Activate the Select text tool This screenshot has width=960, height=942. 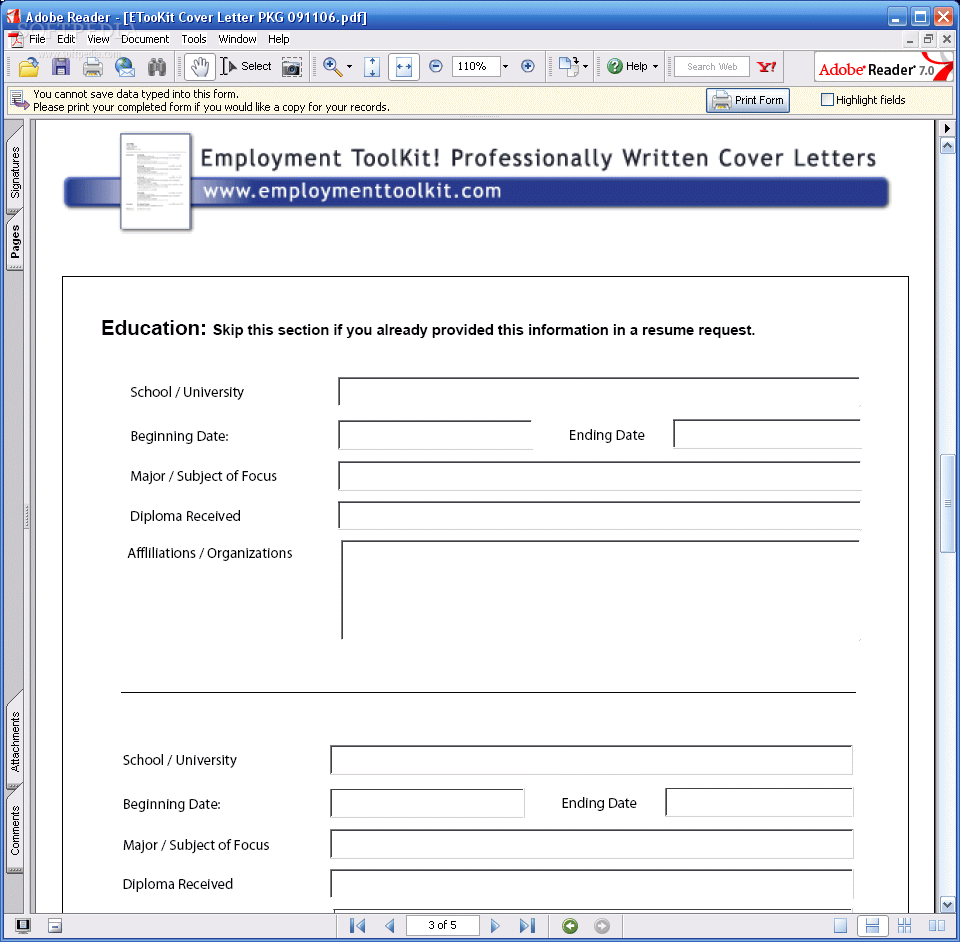pos(246,66)
